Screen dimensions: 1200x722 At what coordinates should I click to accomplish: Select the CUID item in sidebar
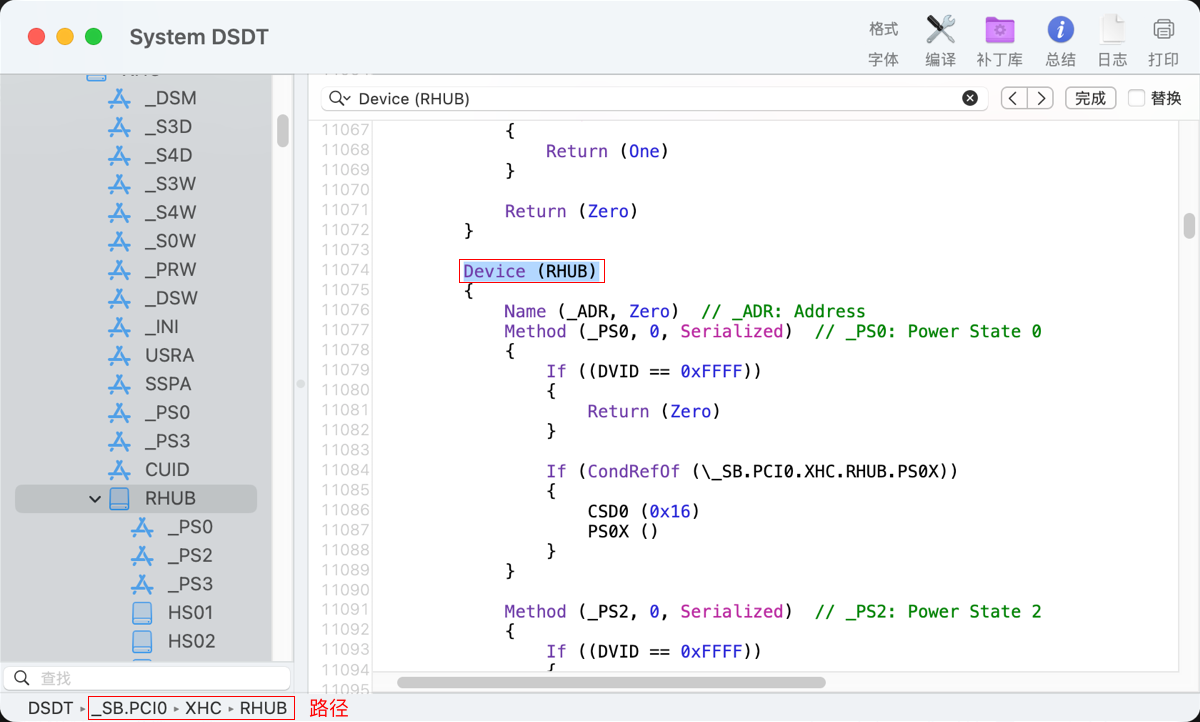click(167, 469)
